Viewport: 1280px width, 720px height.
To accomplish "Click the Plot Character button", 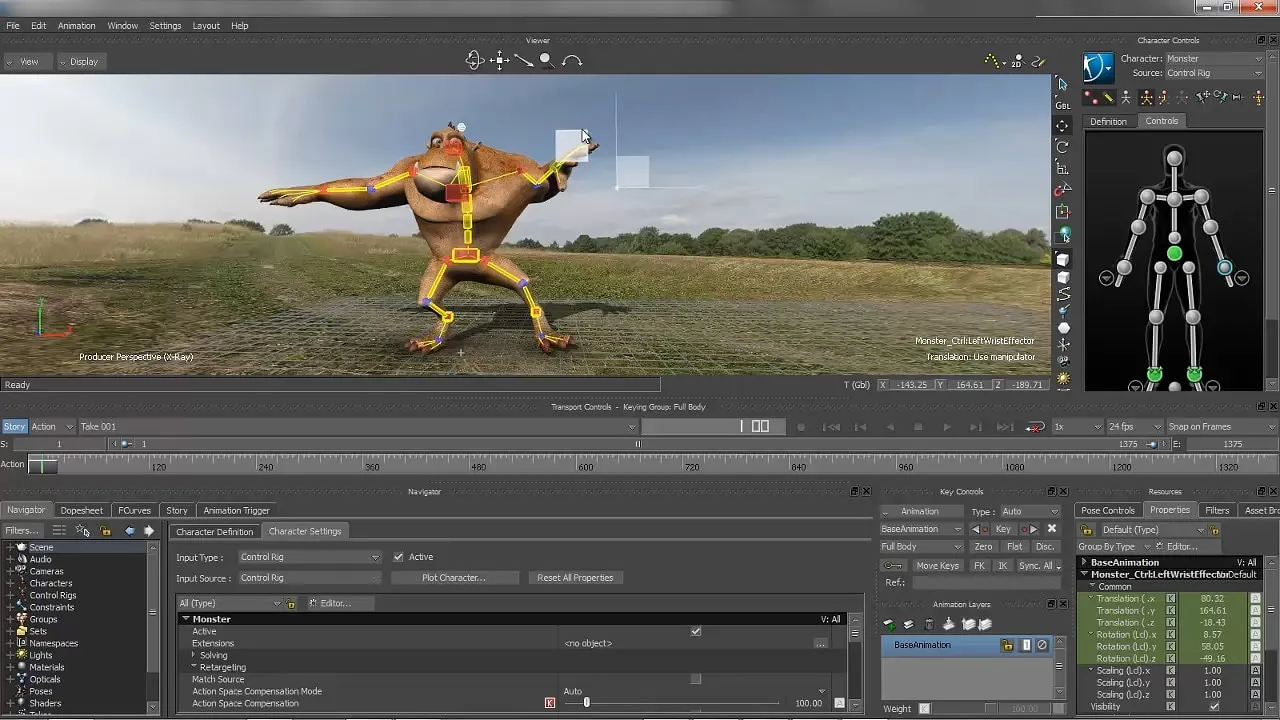I will pos(455,577).
